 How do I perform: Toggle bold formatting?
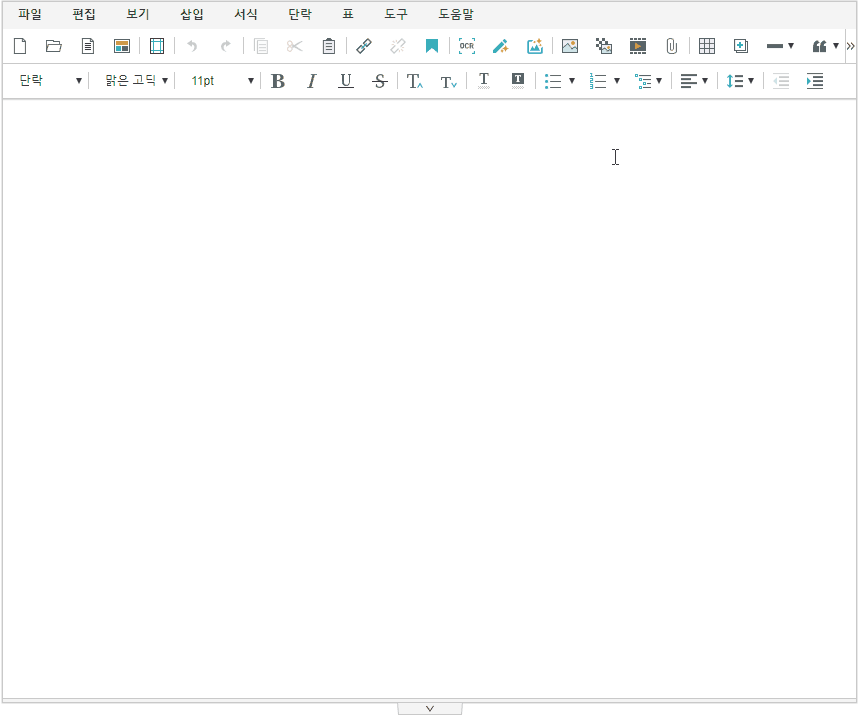coord(278,81)
